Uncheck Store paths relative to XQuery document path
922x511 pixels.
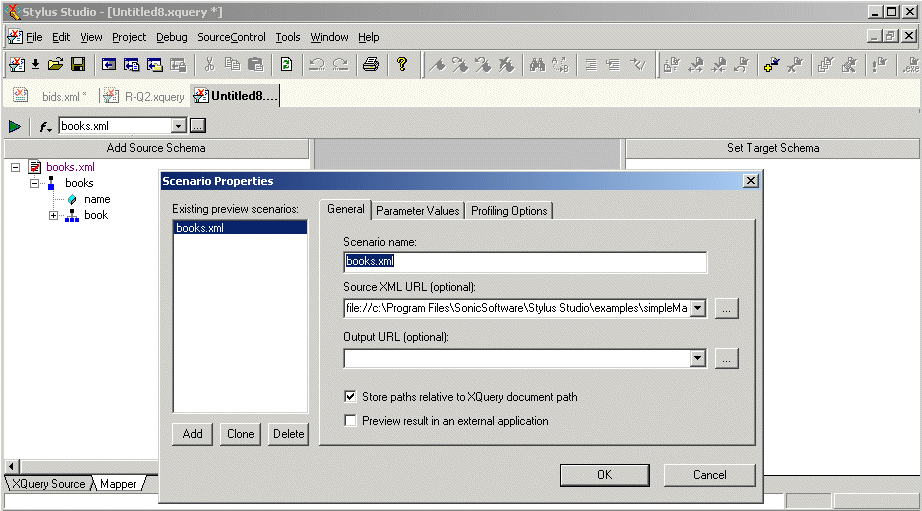point(351,397)
